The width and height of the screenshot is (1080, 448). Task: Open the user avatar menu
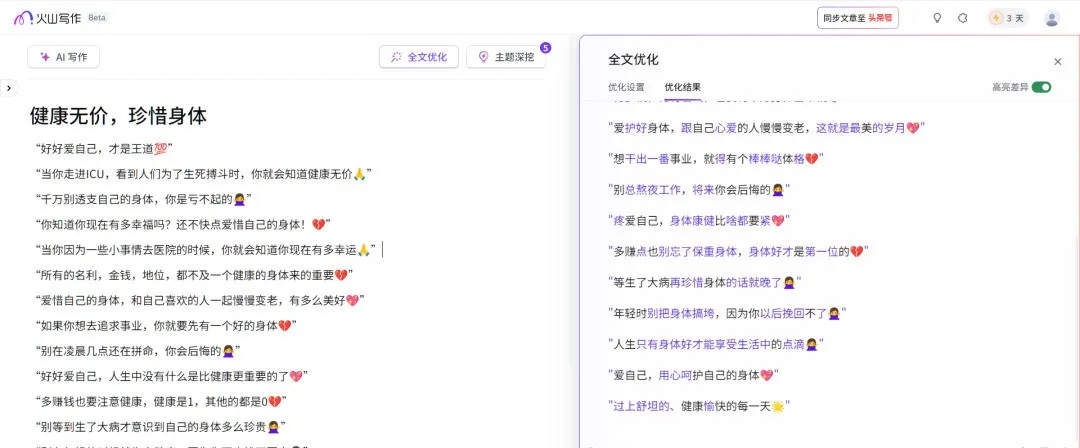[1051, 18]
